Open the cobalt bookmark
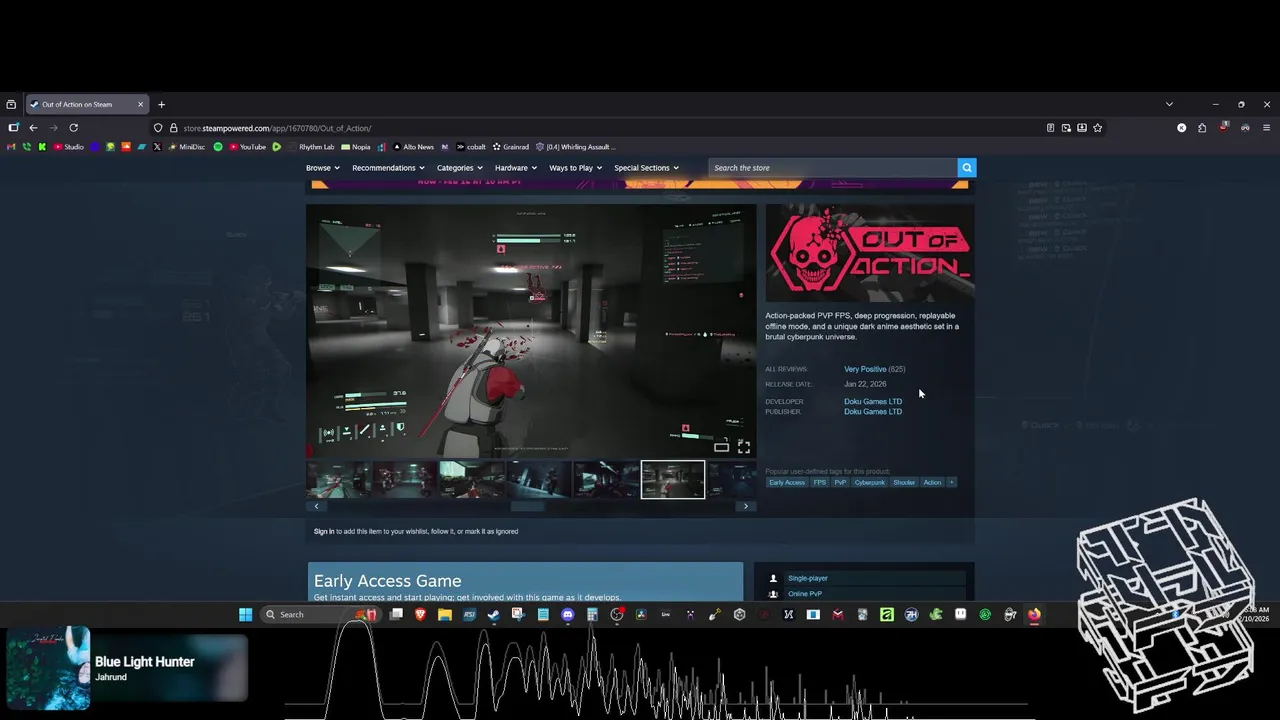Image resolution: width=1280 pixels, height=720 pixels. click(471, 147)
